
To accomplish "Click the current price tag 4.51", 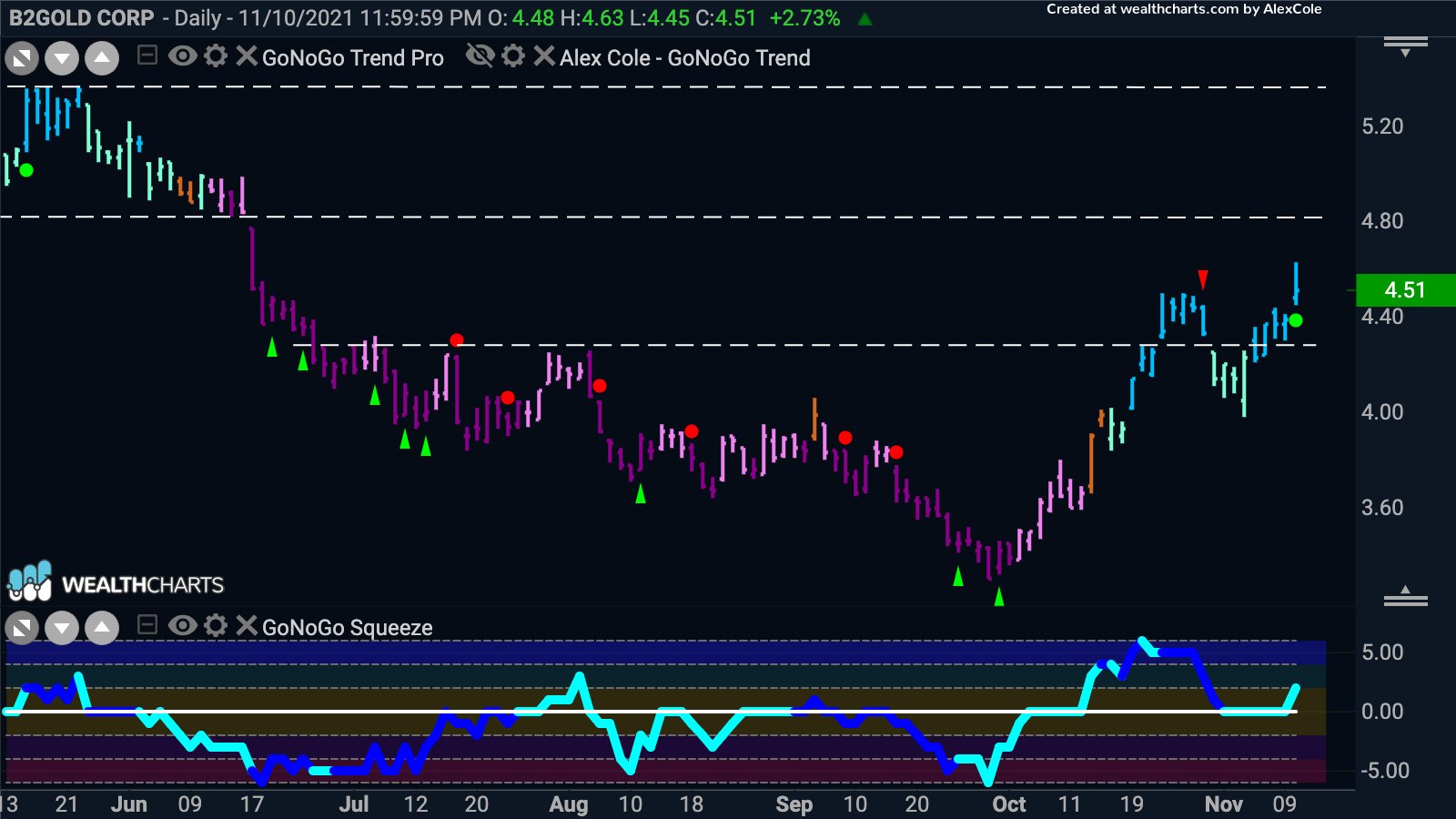I will [1406, 290].
